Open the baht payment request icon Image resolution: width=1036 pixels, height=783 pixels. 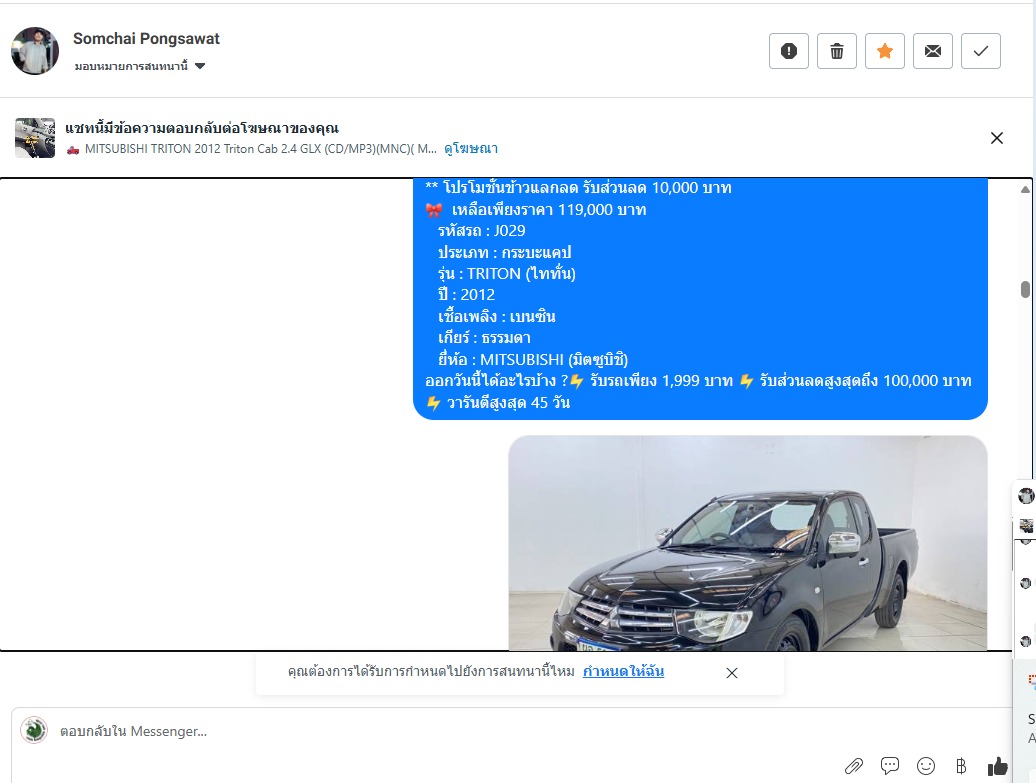961,766
